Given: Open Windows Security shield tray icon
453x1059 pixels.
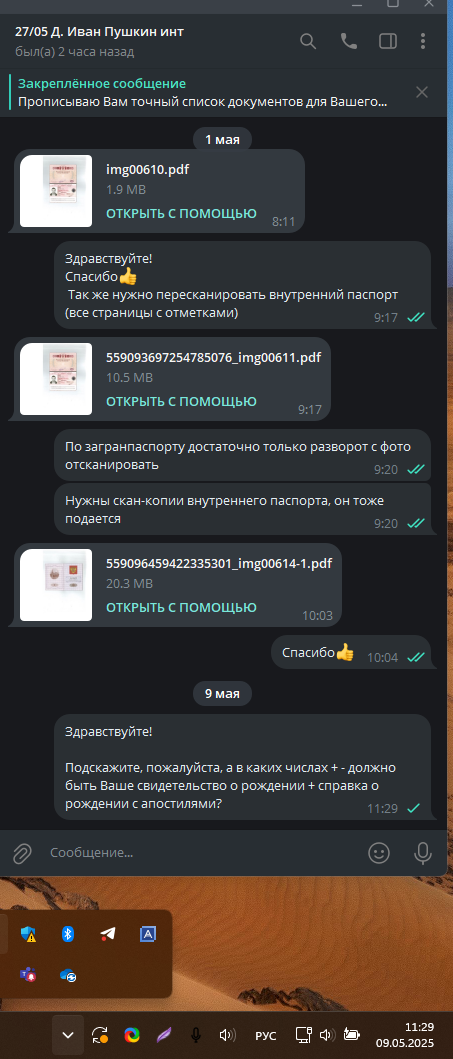Looking at the screenshot, I should coord(28,934).
